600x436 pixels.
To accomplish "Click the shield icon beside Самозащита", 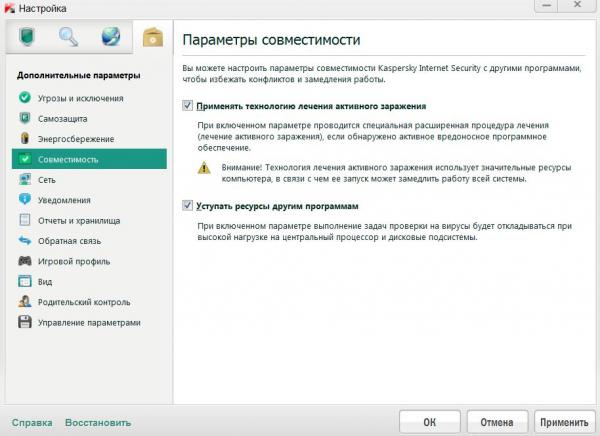I will click(25, 118).
